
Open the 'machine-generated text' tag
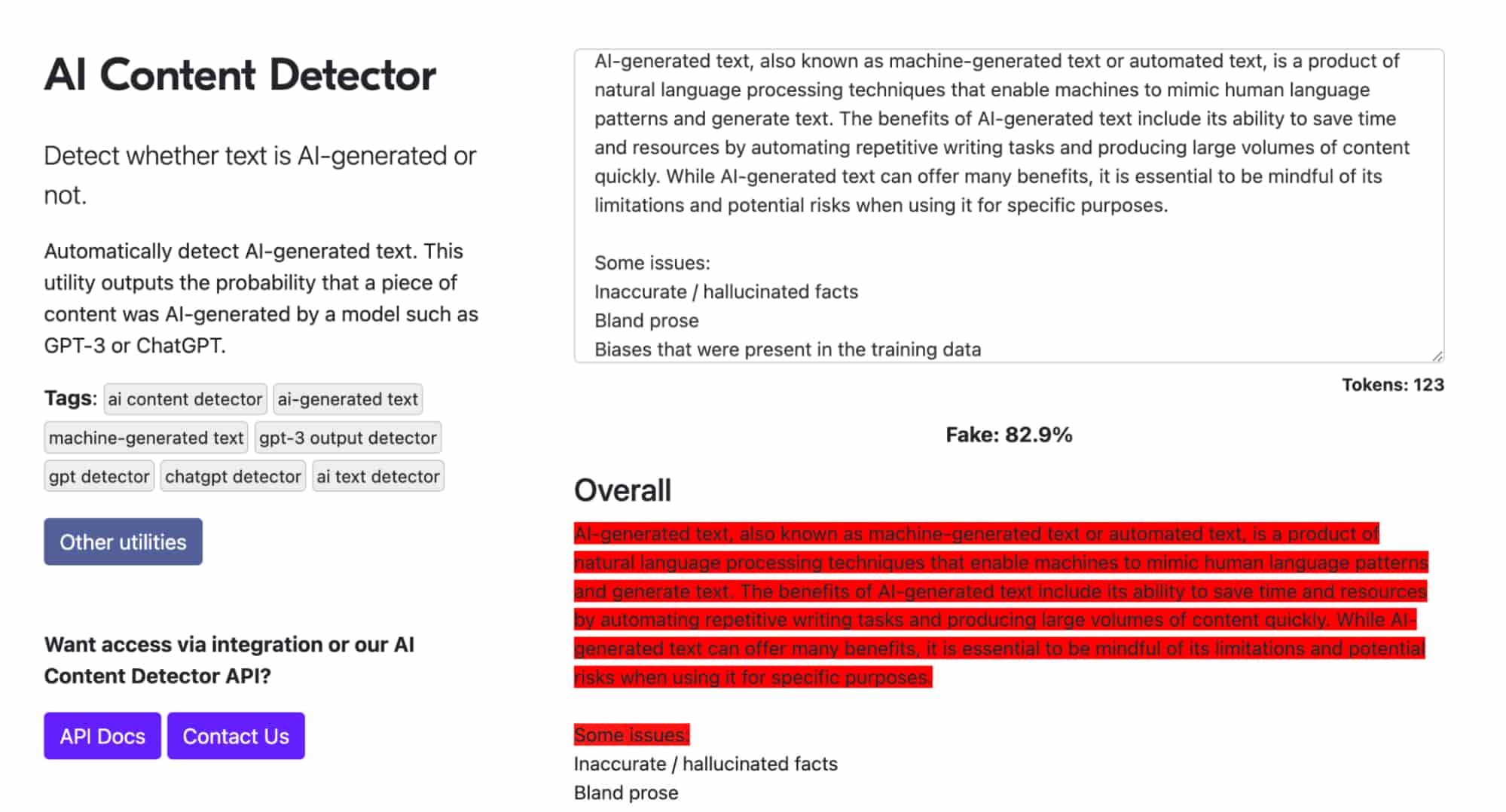point(146,438)
